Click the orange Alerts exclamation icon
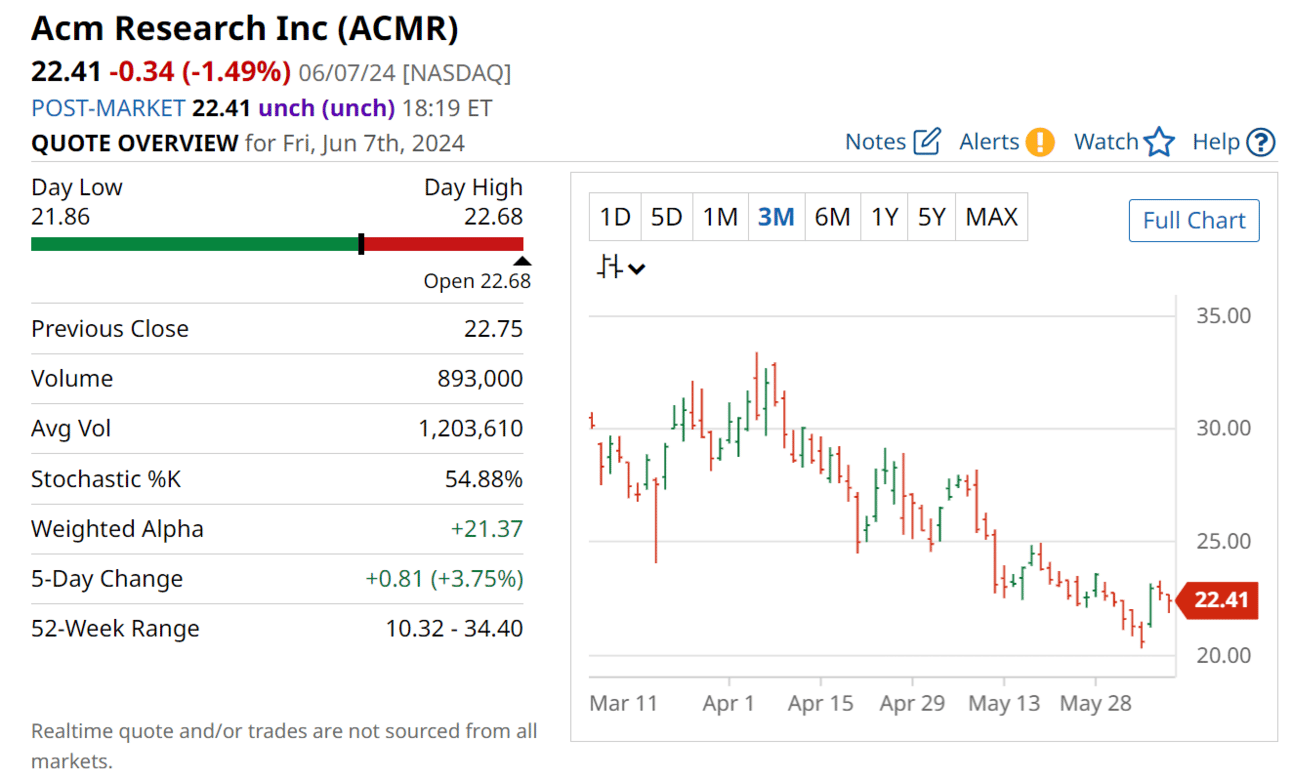This screenshot has width=1292, height=780. 1040,142
